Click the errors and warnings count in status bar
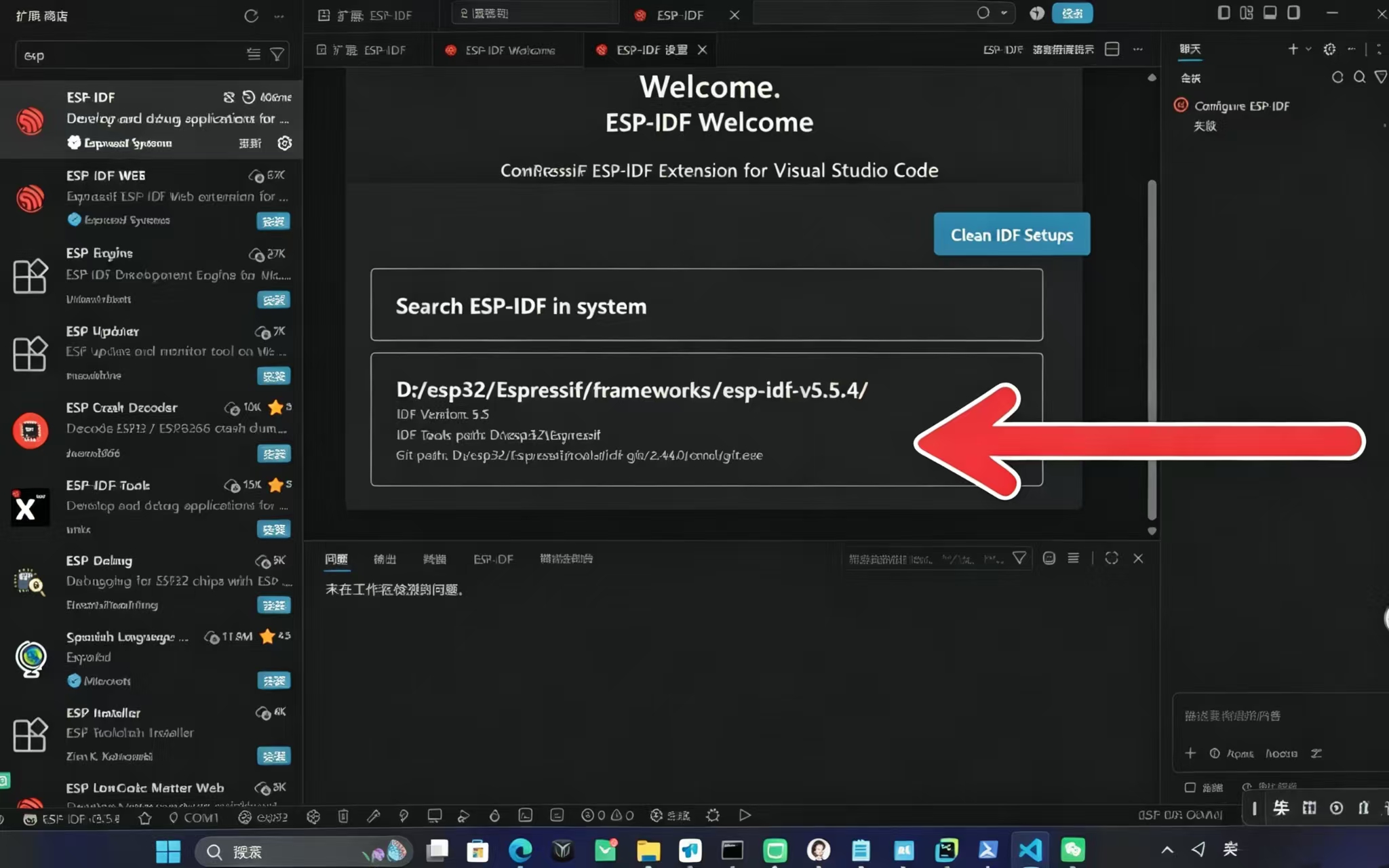The height and width of the screenshot is (868, 1389). click(x=608, y=816)
